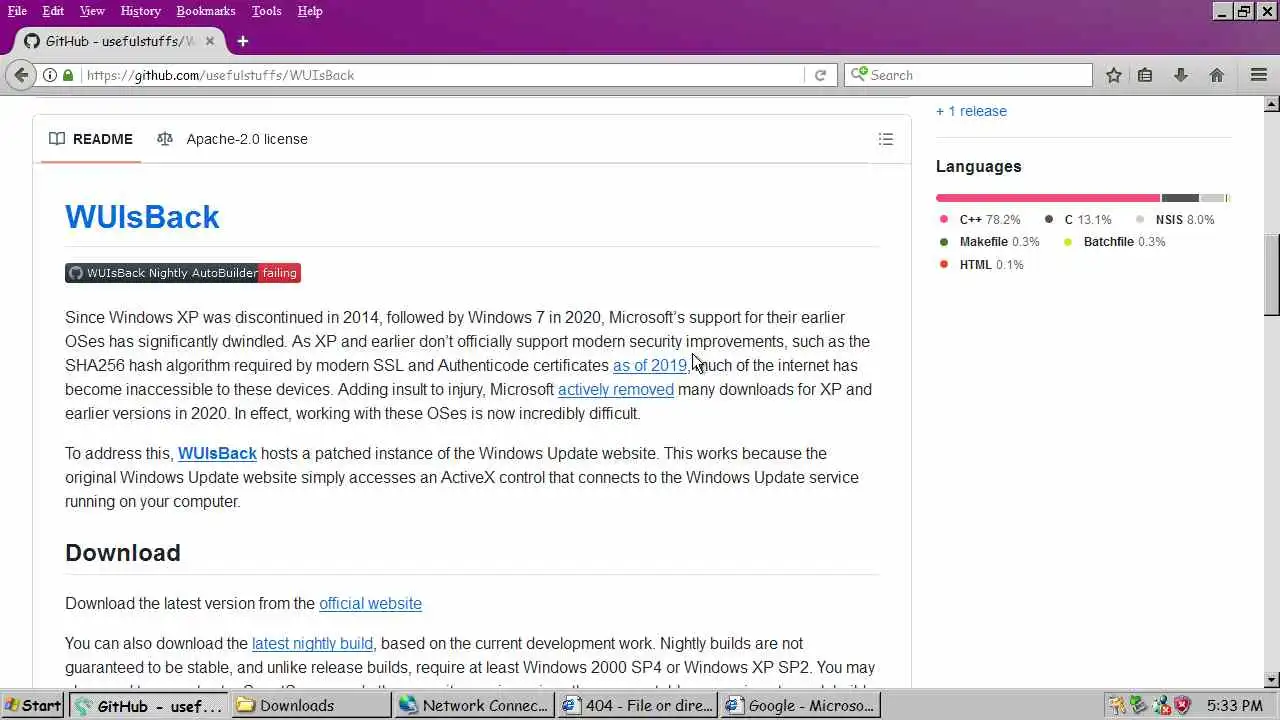Click the C++ 78.2% language entry
1280x720 pixels.
click(980, 219)
